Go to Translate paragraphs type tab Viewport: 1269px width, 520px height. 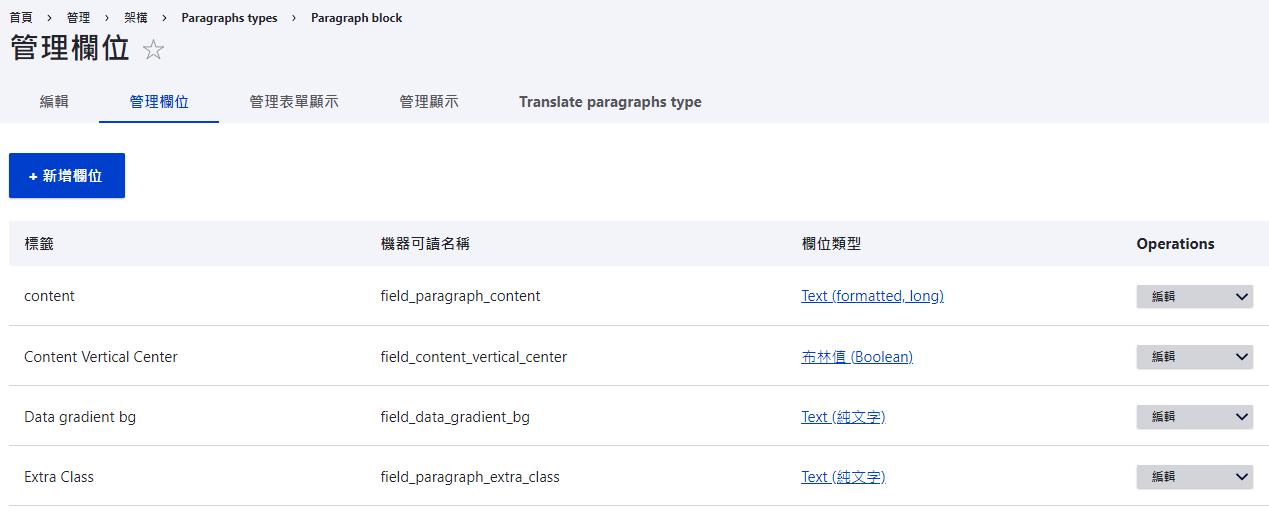(610, 102)
